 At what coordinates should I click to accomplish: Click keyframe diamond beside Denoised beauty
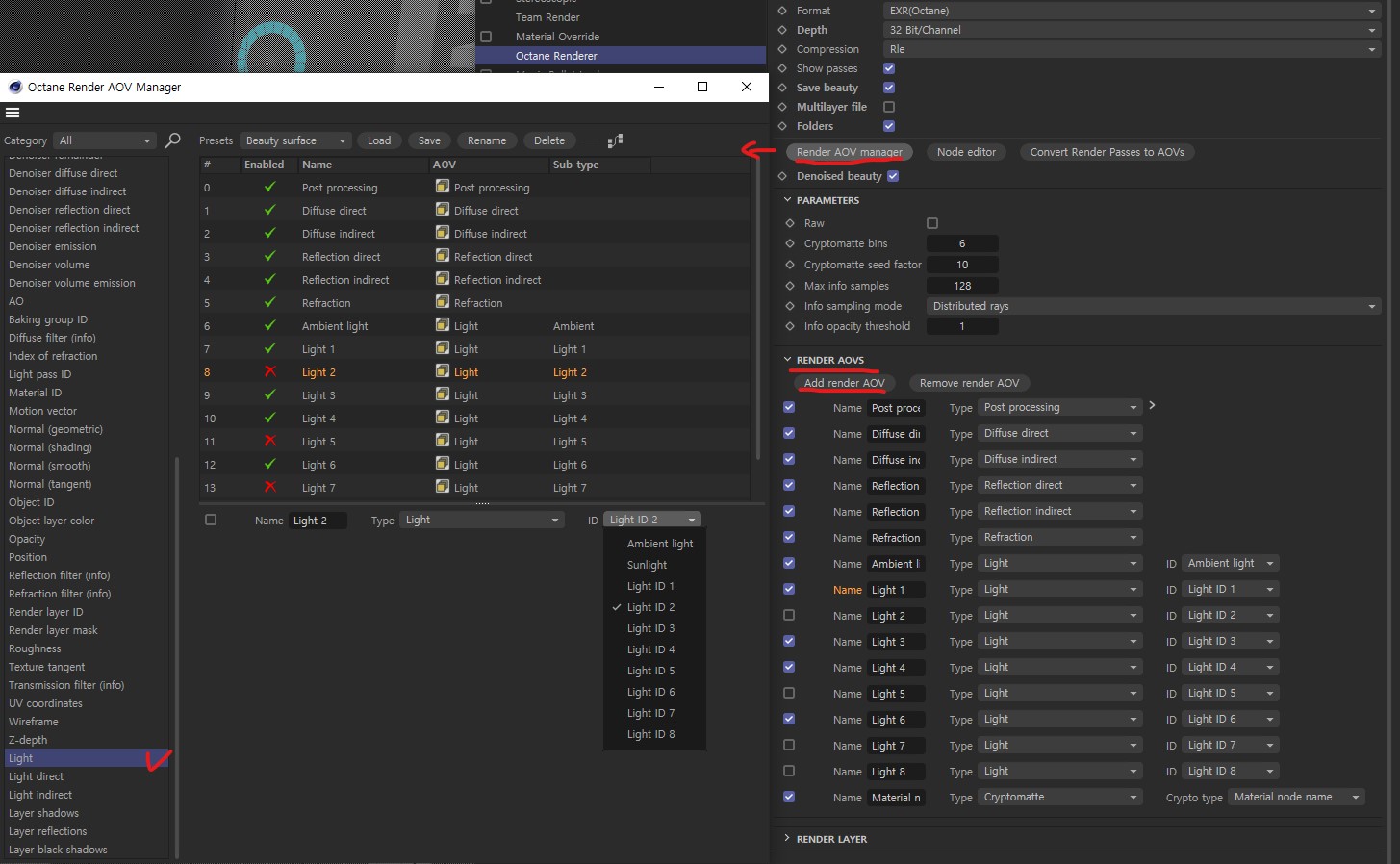point(782,176)
